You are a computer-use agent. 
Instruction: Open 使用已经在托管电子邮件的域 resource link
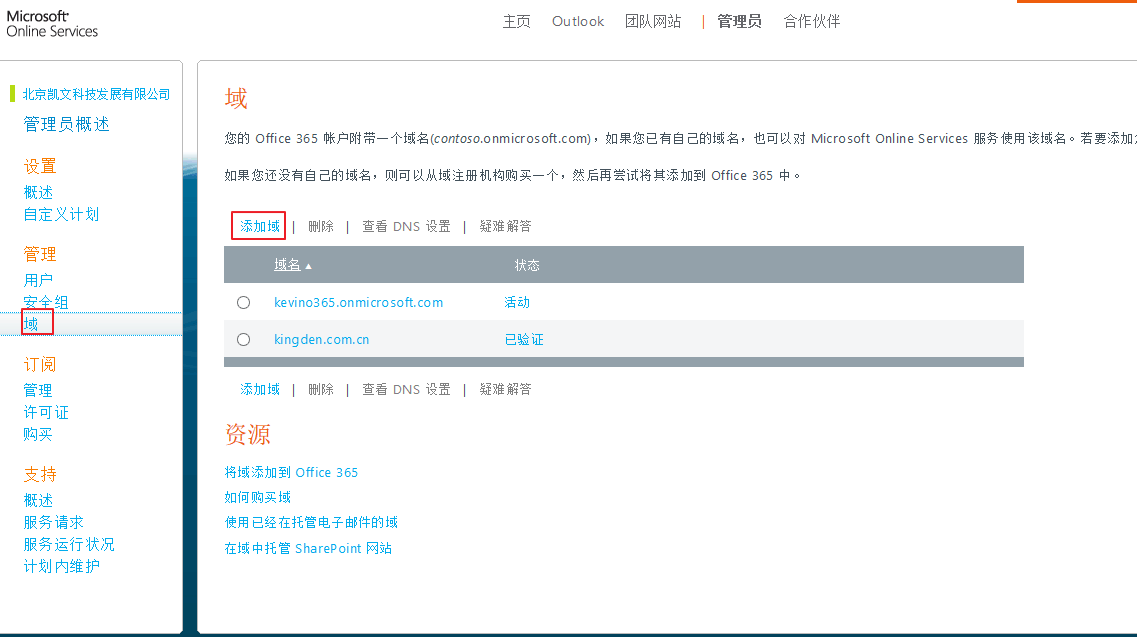click(x=311, y=522)
